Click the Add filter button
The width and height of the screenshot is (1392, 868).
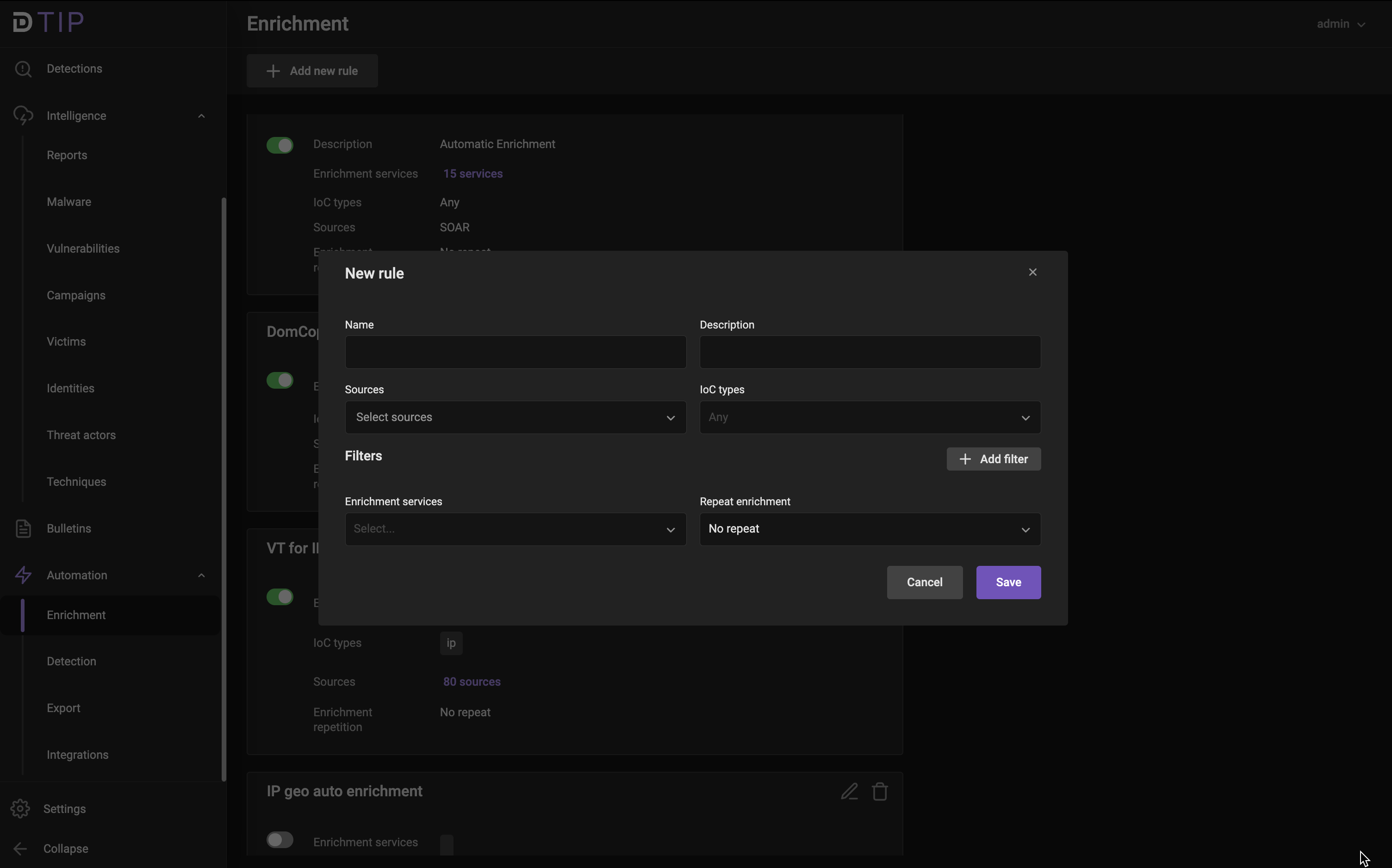(993, 459)
